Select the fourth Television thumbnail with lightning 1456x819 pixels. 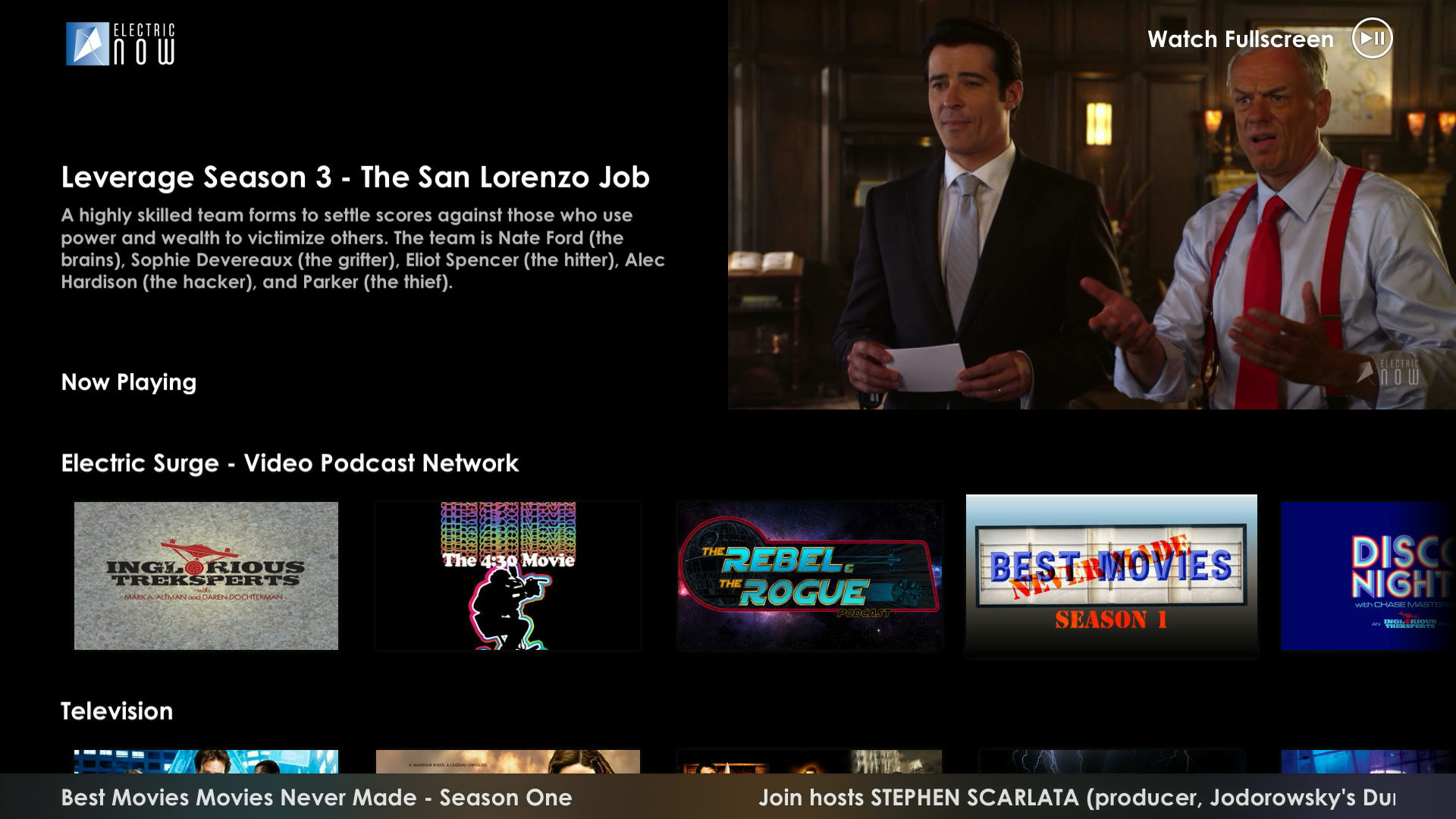click(x=1111, y=761)
